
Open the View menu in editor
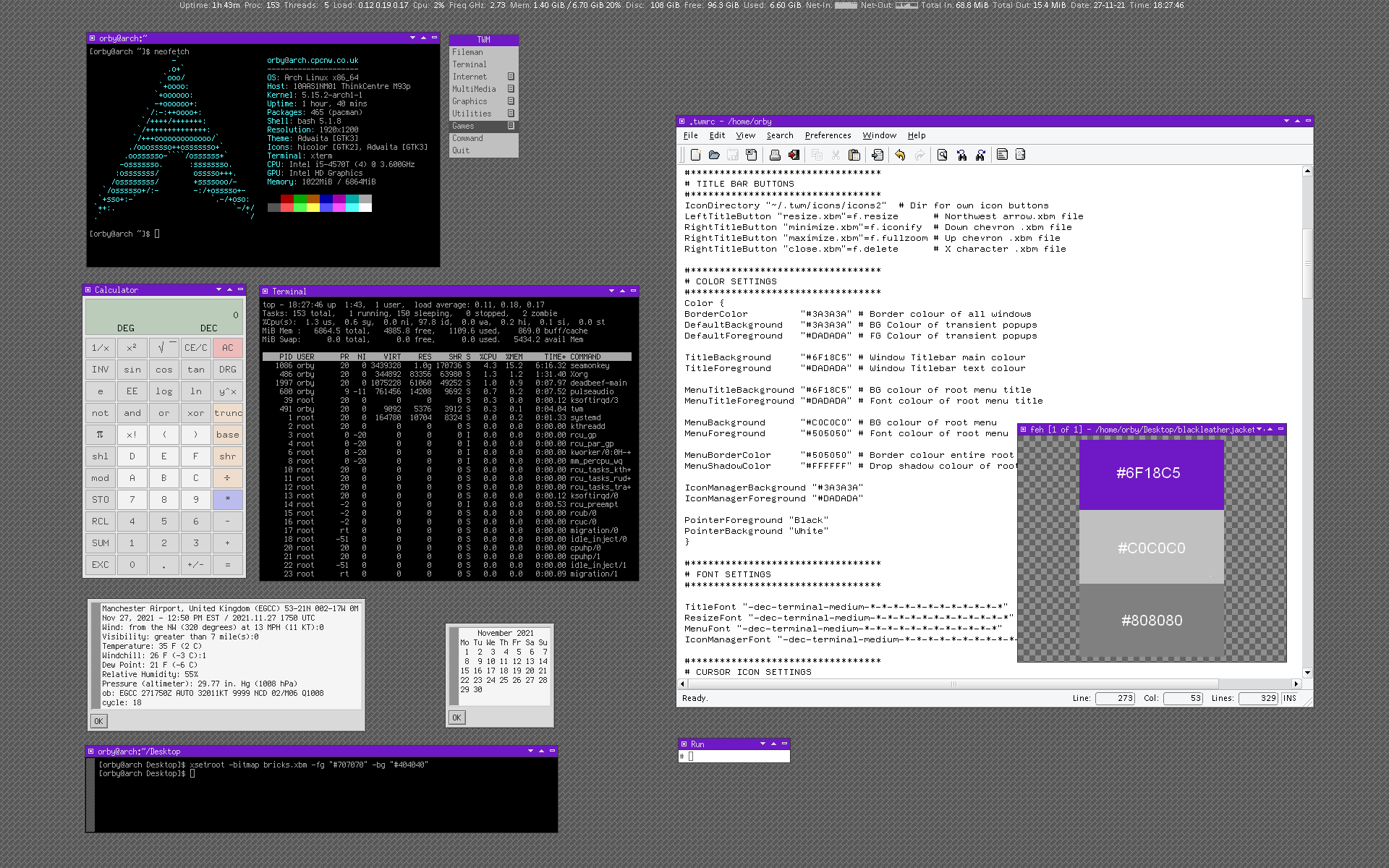tap(745, 135)
